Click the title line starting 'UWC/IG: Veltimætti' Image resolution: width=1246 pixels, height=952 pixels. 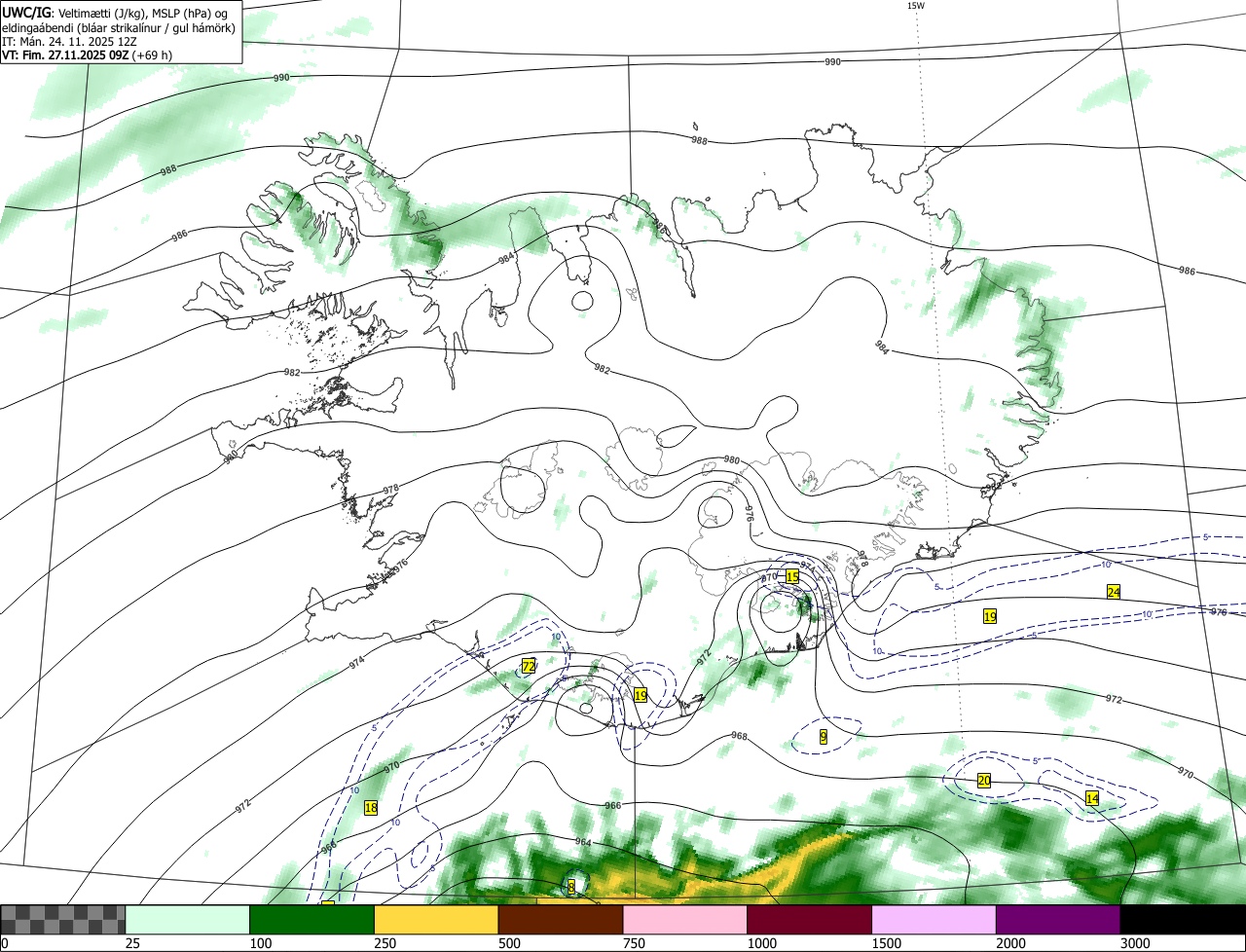[116, 14]
